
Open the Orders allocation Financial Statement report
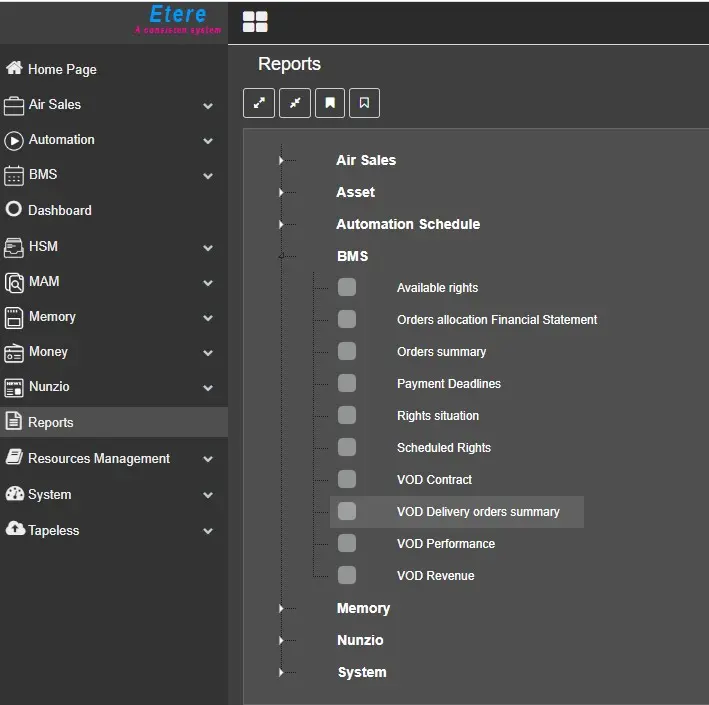pos(497,320)
